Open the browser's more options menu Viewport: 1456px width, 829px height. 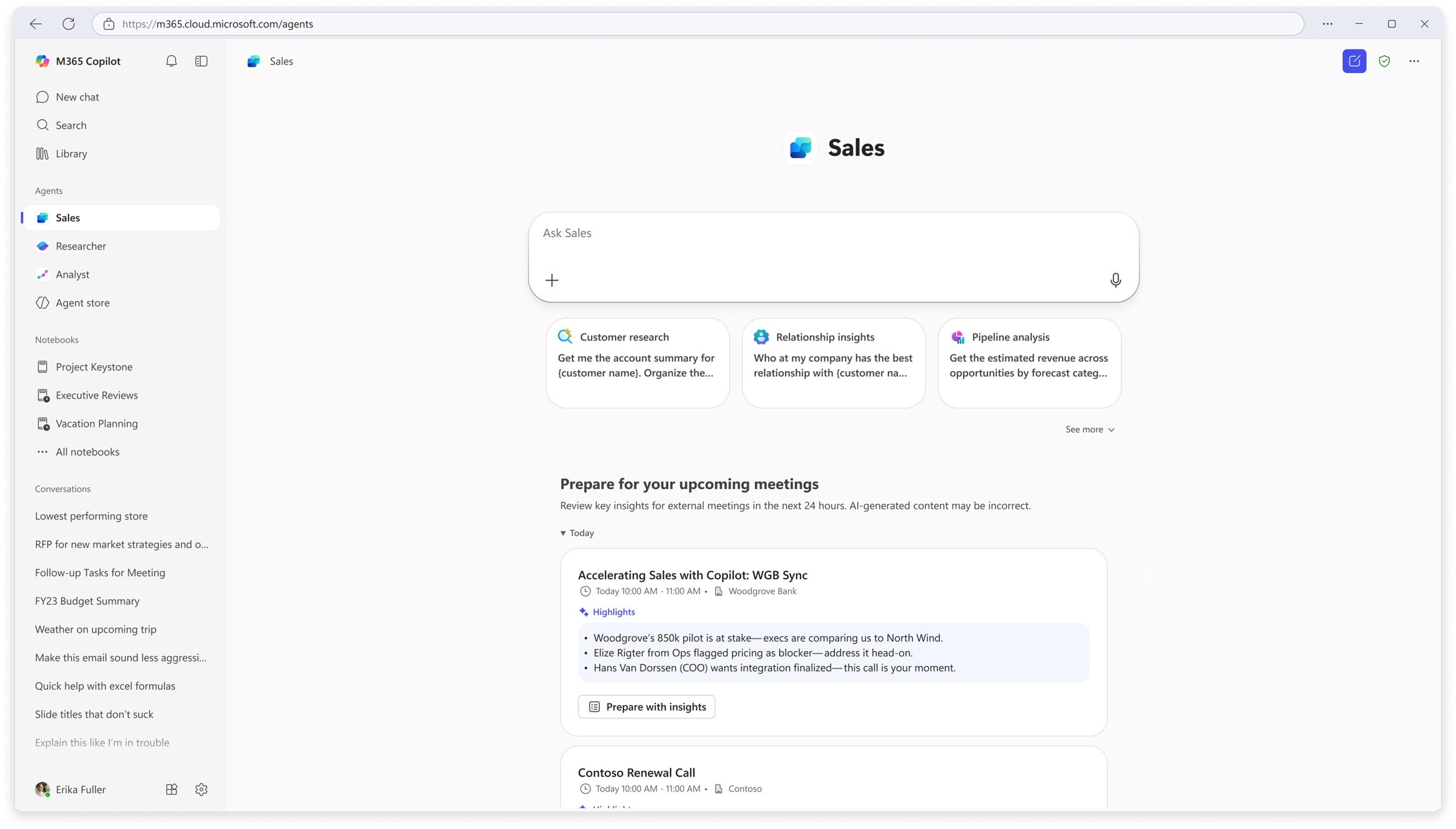click(1327, 24)
